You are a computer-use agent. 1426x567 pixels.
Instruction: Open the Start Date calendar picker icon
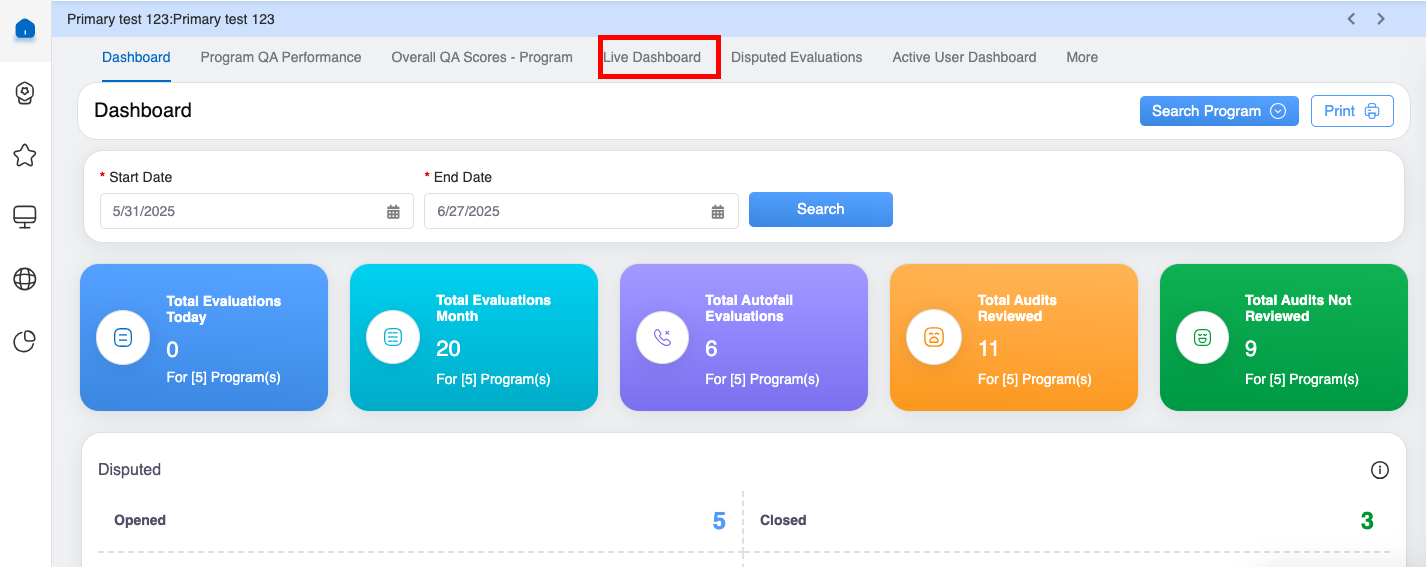[393, 211]
